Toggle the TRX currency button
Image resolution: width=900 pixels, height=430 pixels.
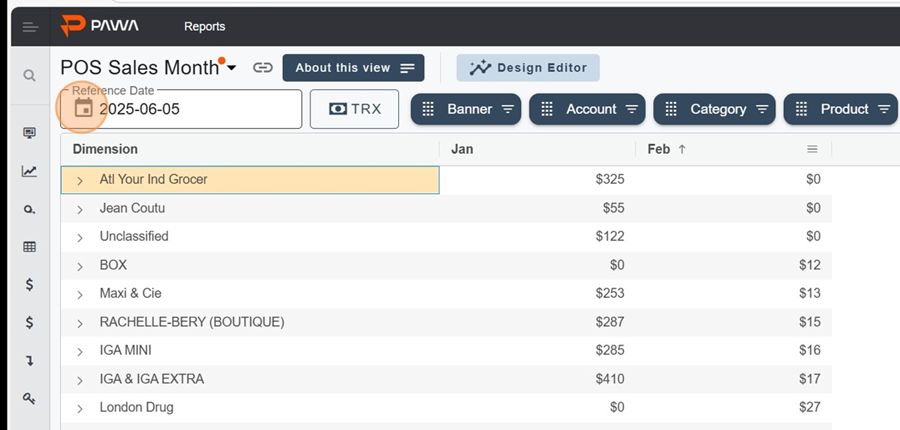pos(354,109)
